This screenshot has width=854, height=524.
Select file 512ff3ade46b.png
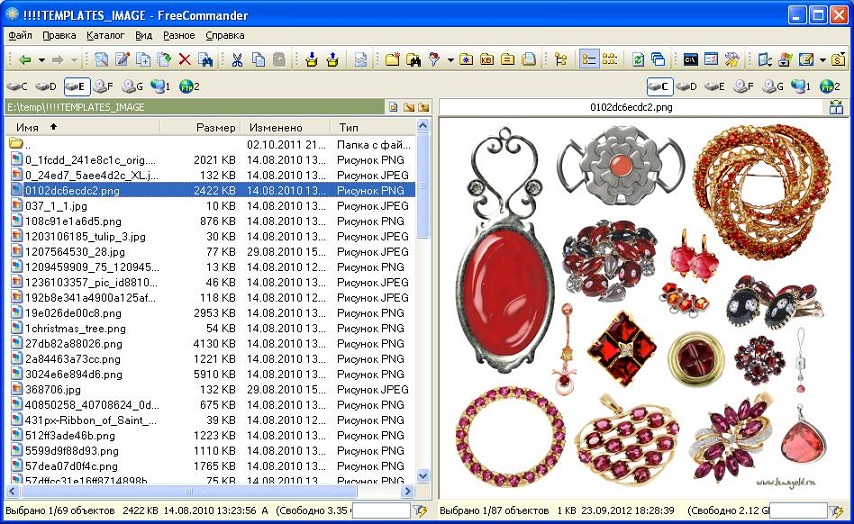coord(210,436)
